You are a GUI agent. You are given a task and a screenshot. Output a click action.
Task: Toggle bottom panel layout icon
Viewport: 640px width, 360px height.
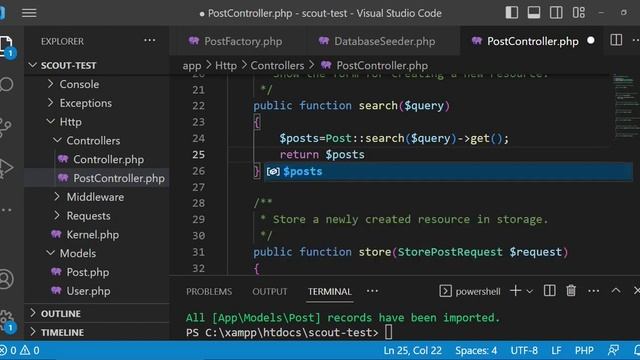coord(533,13)
